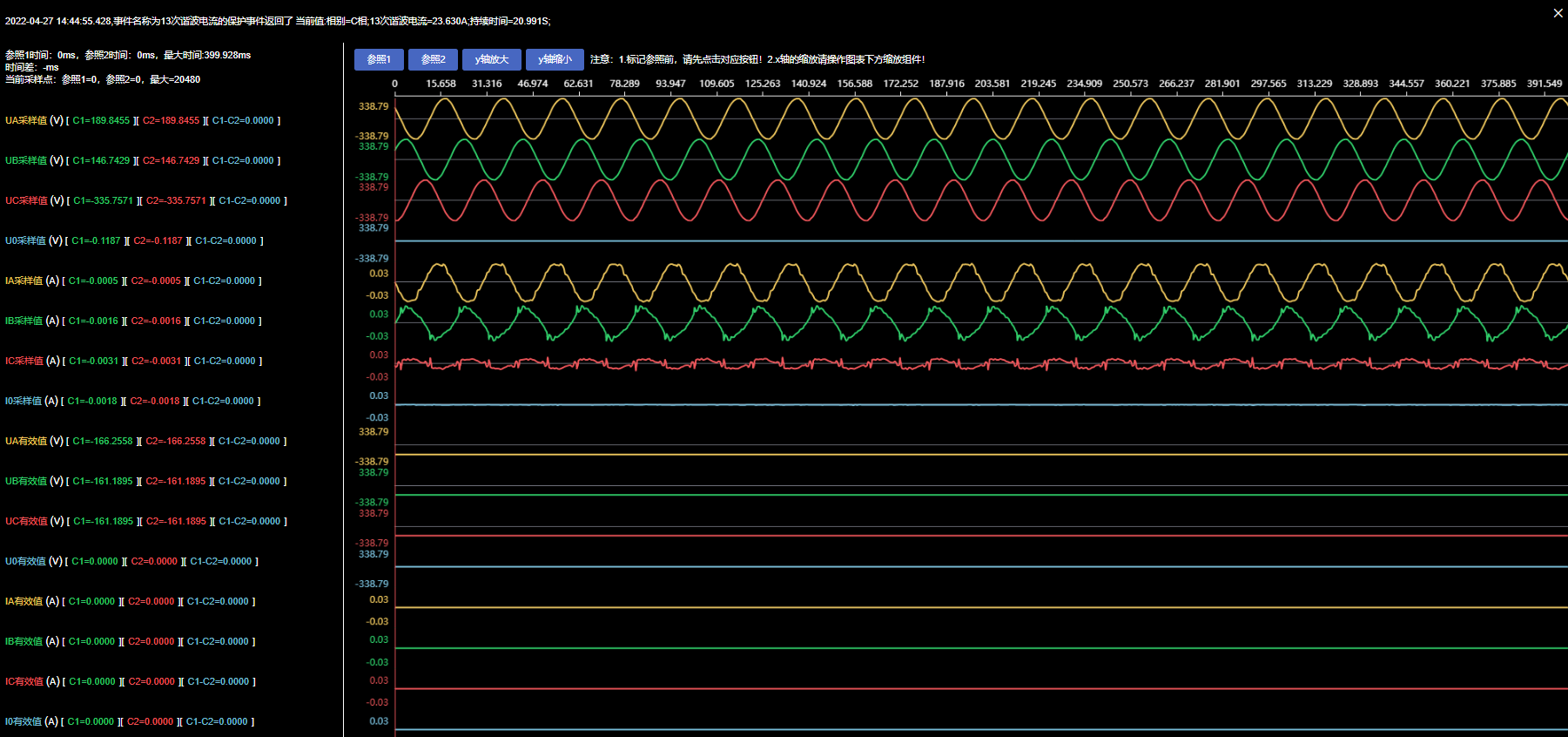Select the U0有效值 (V) channel label

pyautogui.click(x=34, y=561)
